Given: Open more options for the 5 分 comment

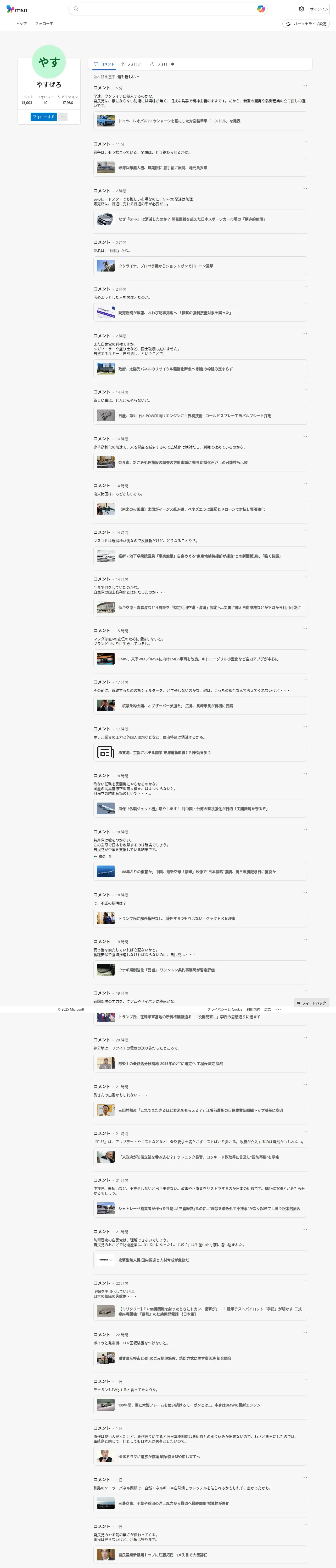Looking at the screenshot, I should coord(304,86).
